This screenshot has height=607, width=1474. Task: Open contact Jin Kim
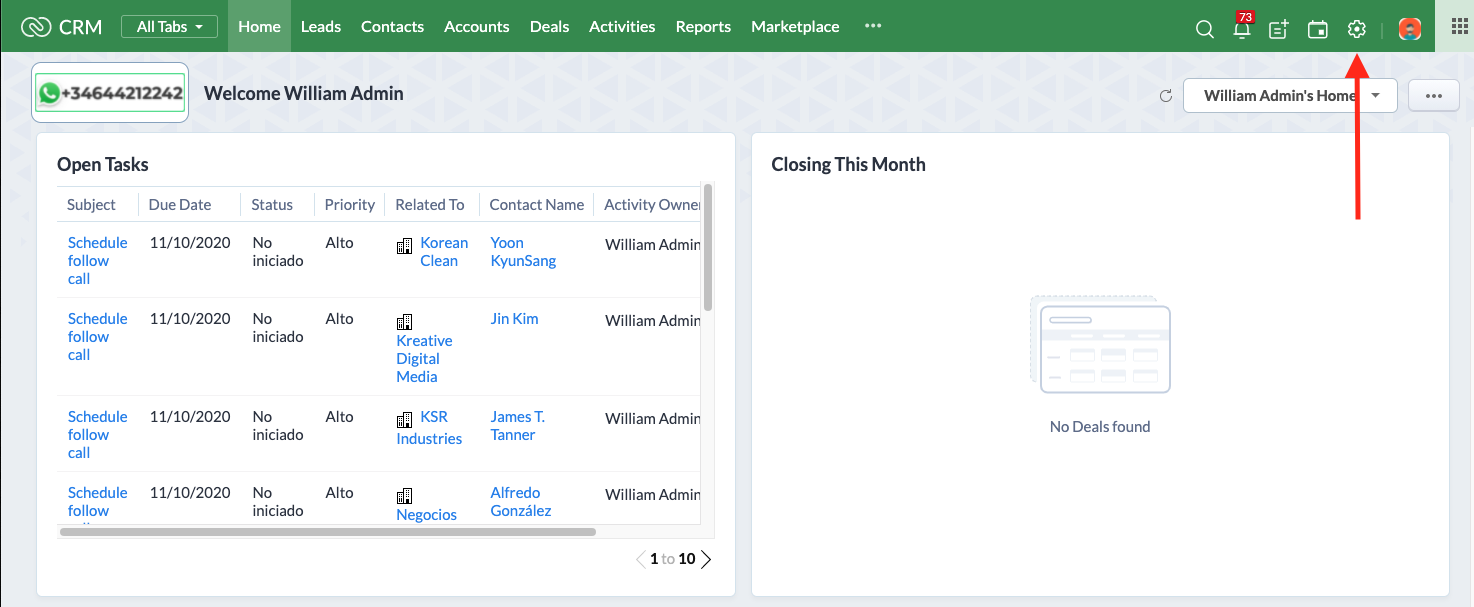coord(514,319)
